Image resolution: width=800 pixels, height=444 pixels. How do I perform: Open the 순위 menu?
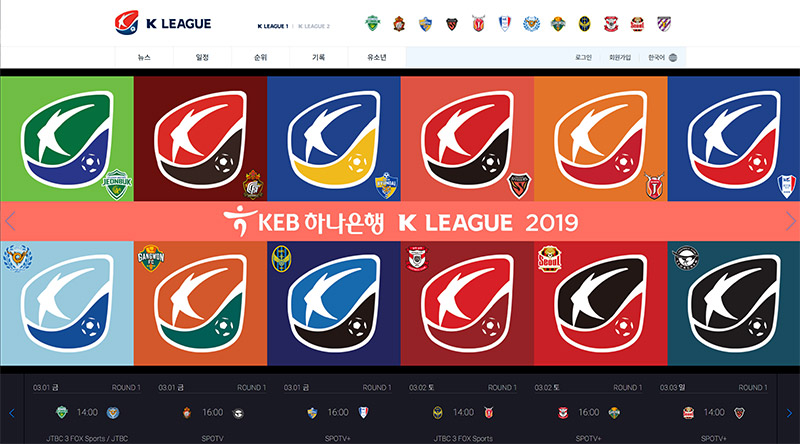pyautogui.click(x=260, y=57)
